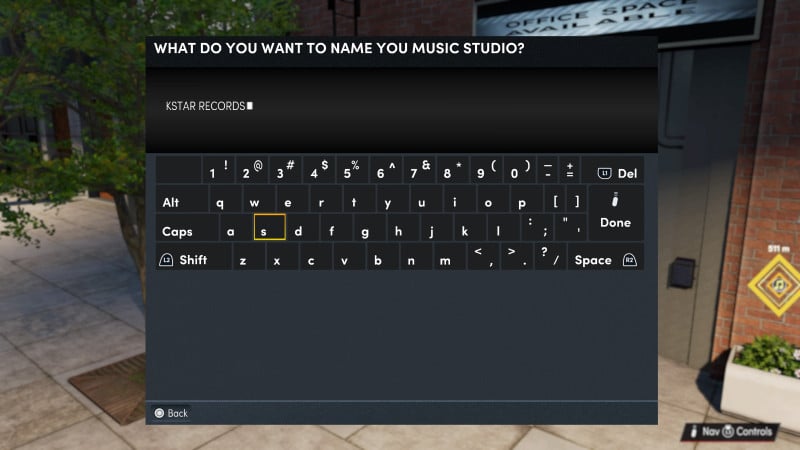Click the music note map marker icon
800x450 pixels.
click(777, 285)
